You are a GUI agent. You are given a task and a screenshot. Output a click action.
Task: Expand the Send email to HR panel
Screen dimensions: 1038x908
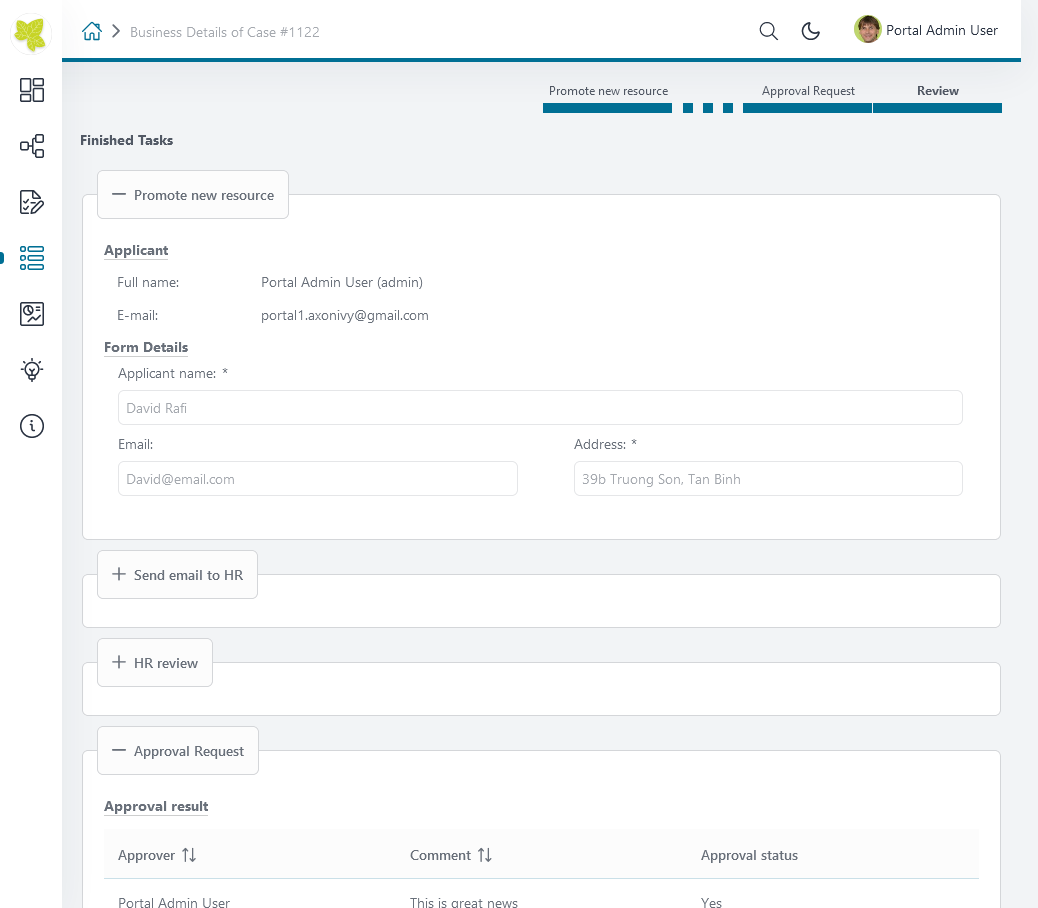coord(177,574)
